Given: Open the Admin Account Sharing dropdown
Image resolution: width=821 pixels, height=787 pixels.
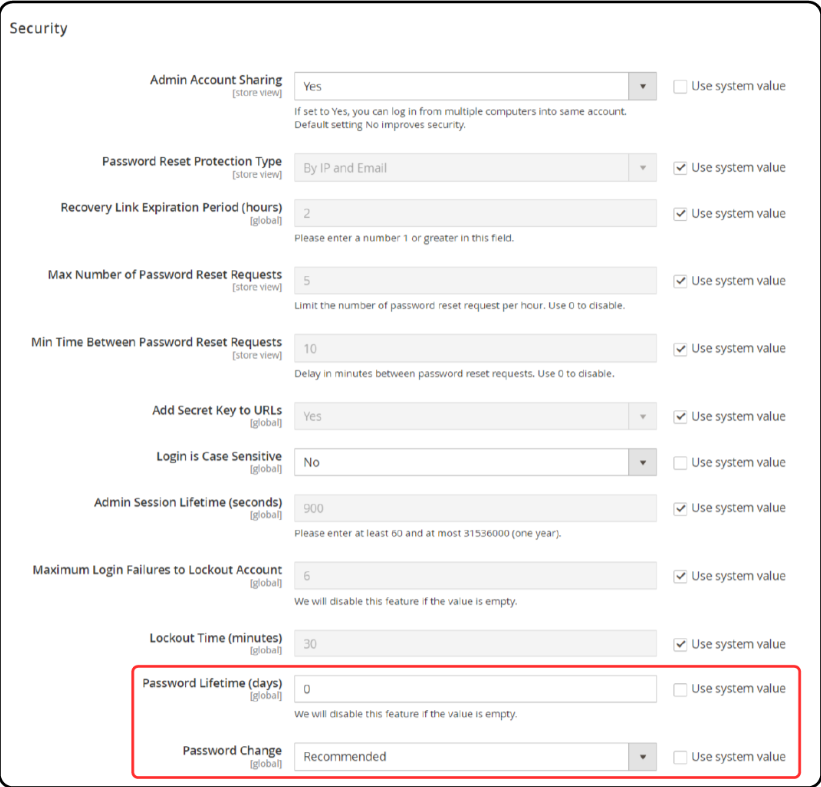Looking at the screenshot, I should click(x=474, y=86).
